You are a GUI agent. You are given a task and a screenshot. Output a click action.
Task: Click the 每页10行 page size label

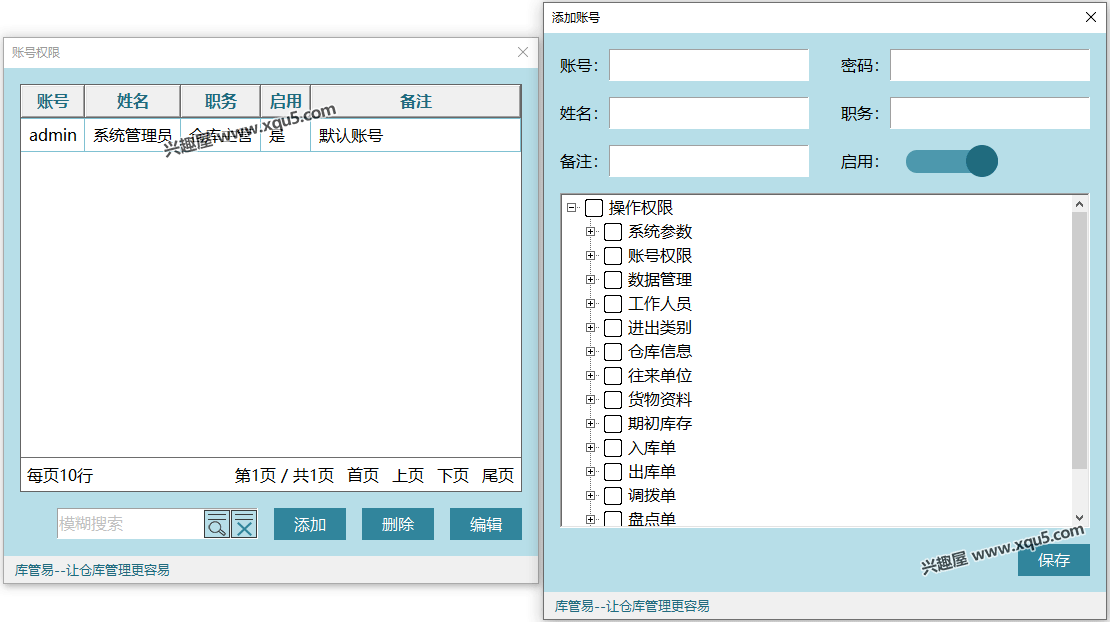60,476
